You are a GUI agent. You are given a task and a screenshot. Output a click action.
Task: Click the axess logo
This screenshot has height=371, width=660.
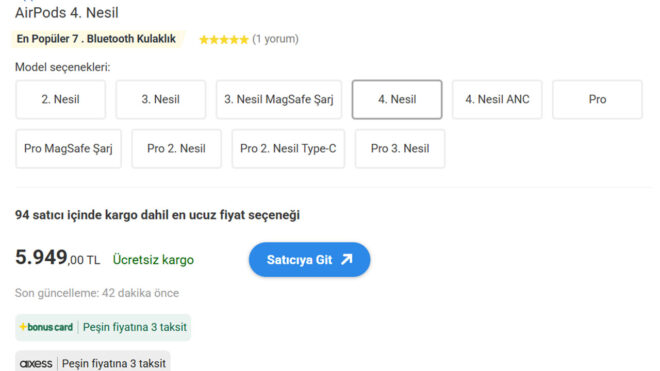(x=36, y=363)
